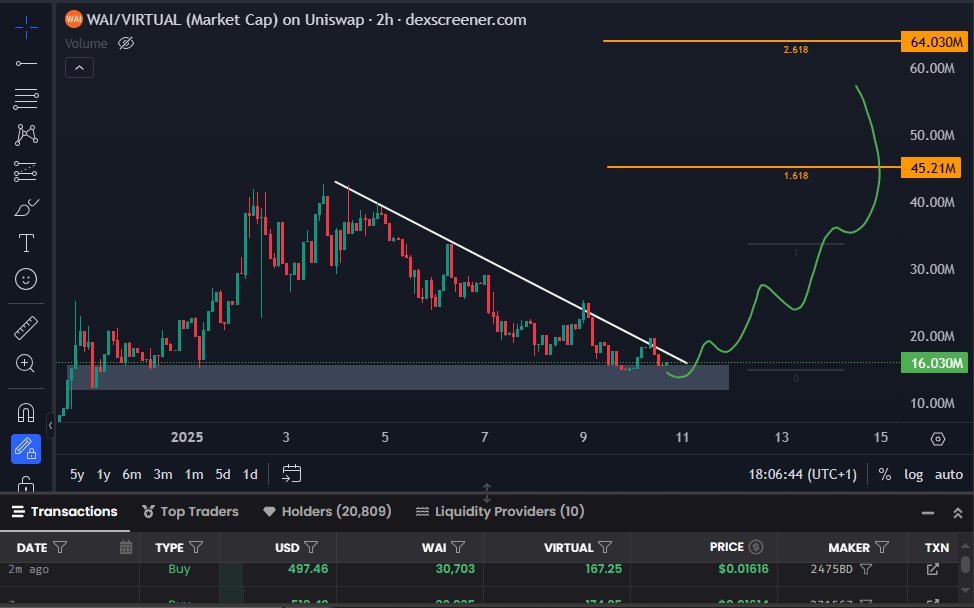Filter by maker 2475BD funnel icon
974x608 pixels.
(x=866, y=569)
